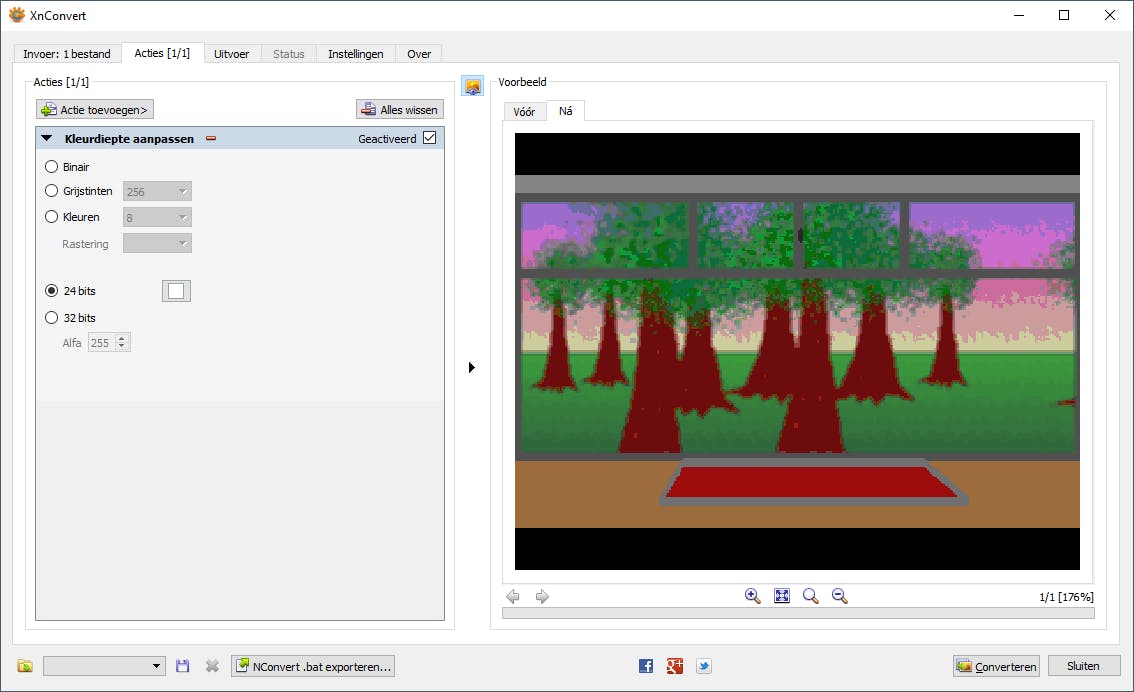Collapse preview panel with black arrow
Viewport: 1134px width, 692px height.
[472, 367]
